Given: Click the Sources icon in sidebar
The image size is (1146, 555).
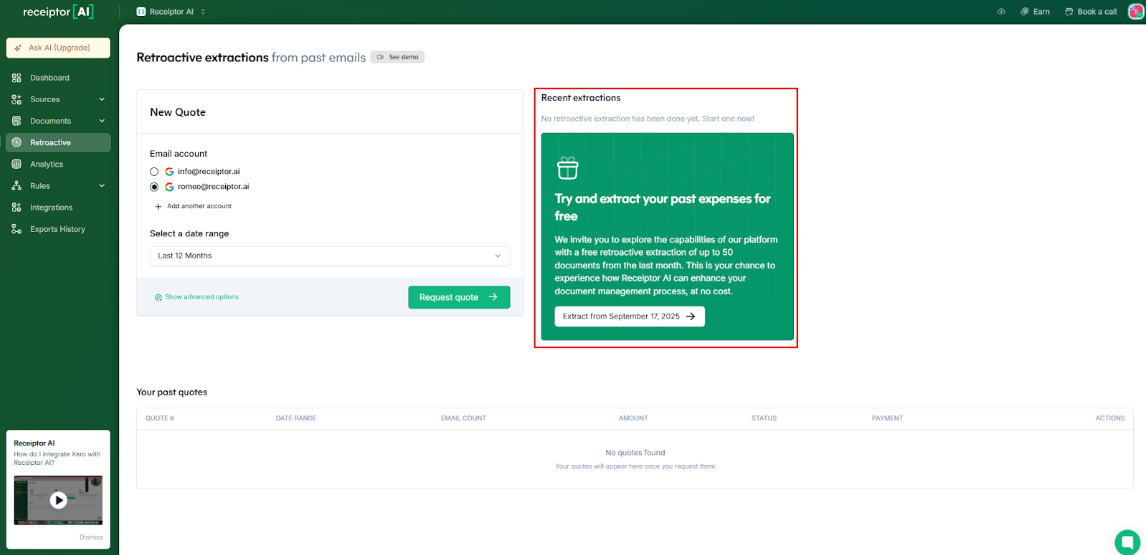Looking at the screenshot, I should click(x=16, y=99).
